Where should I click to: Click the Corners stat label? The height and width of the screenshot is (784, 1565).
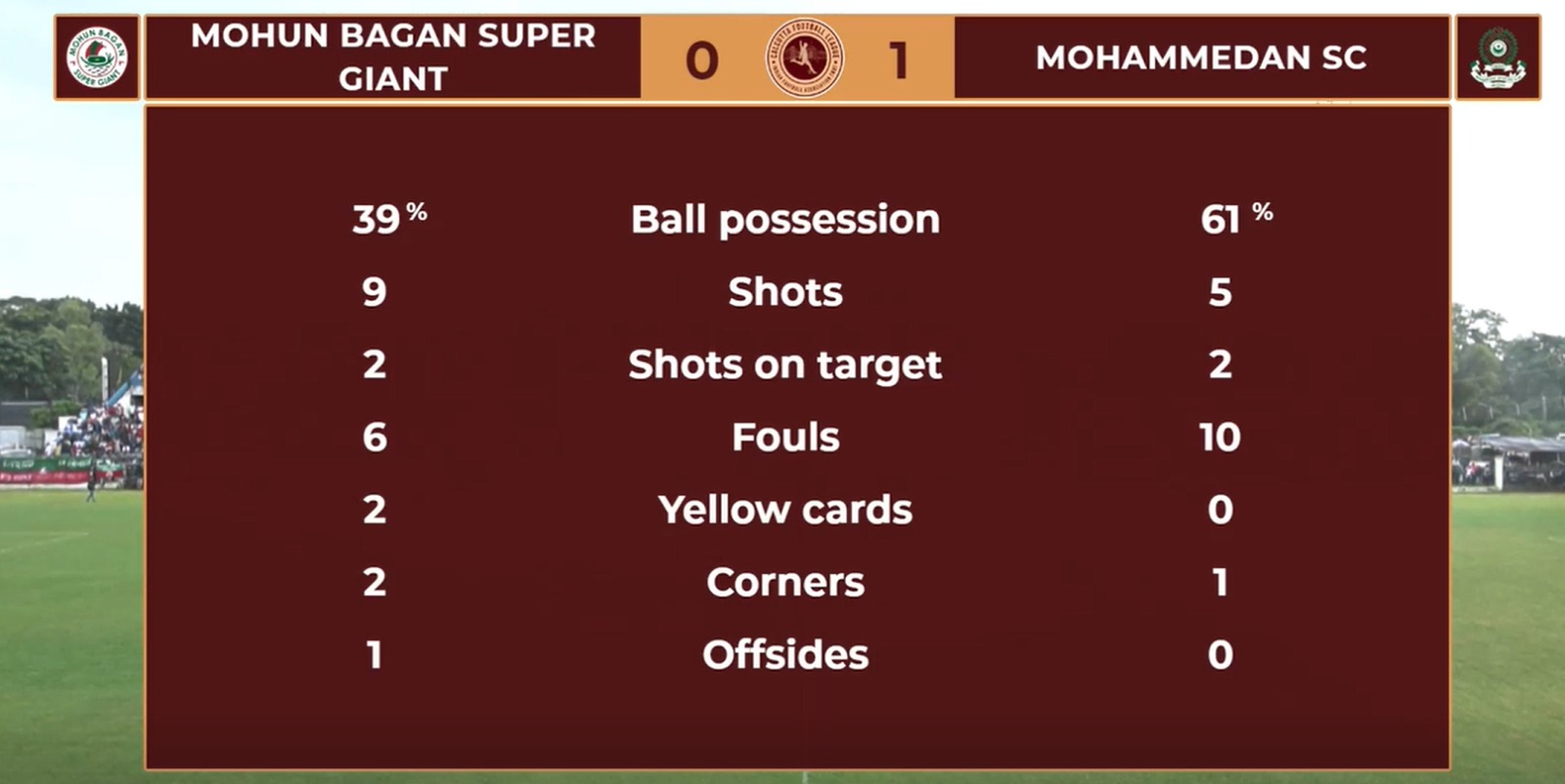point(785,583)
